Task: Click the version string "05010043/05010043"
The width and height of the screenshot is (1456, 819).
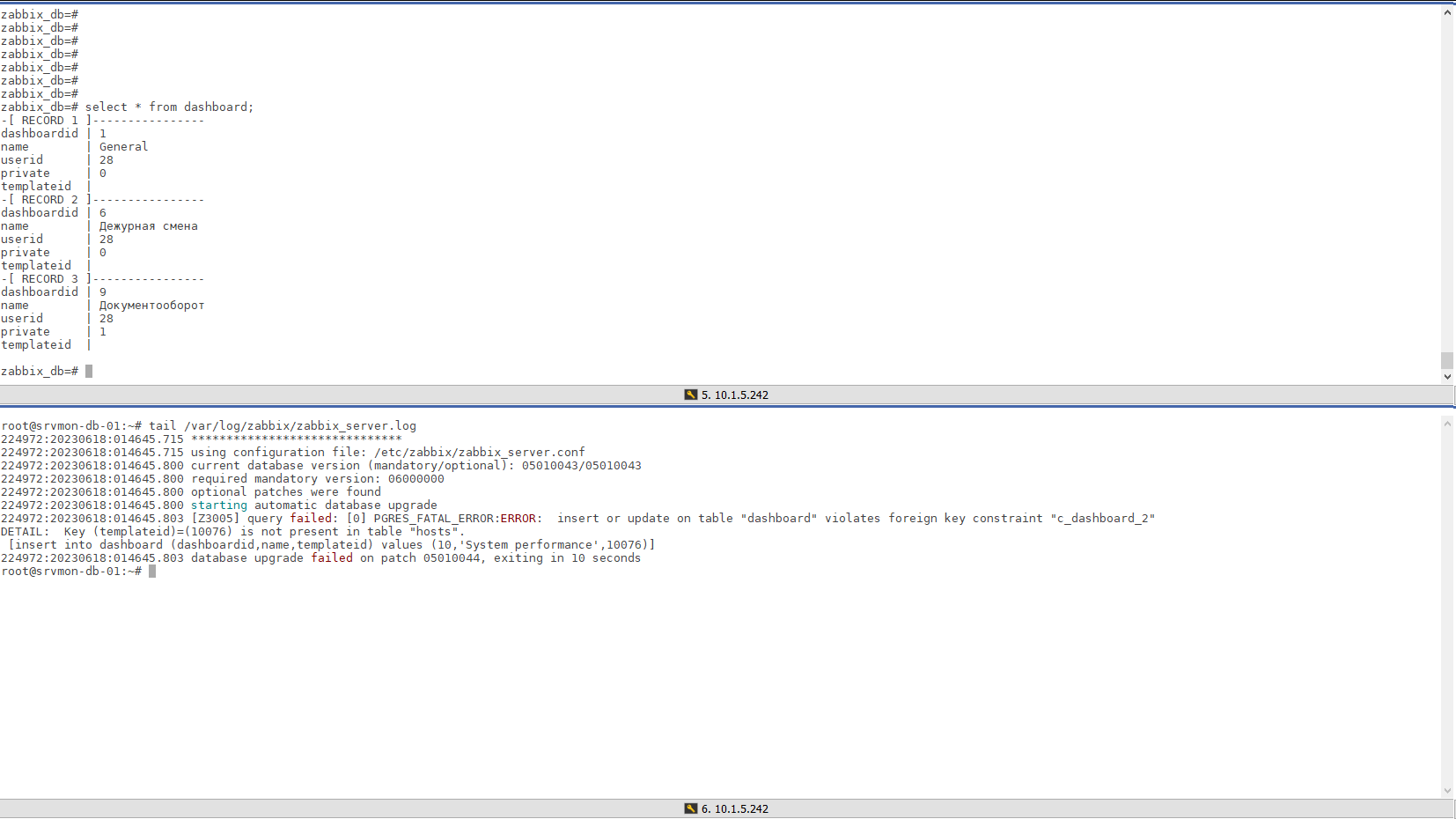Action: coord(582,466)
